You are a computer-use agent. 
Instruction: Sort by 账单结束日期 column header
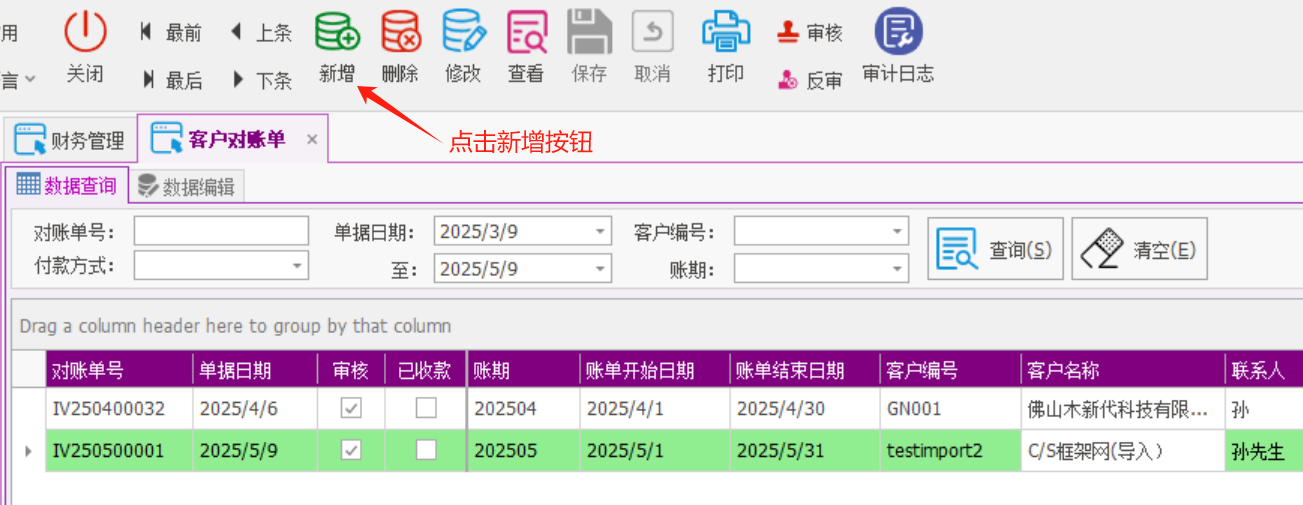point(804,370)
